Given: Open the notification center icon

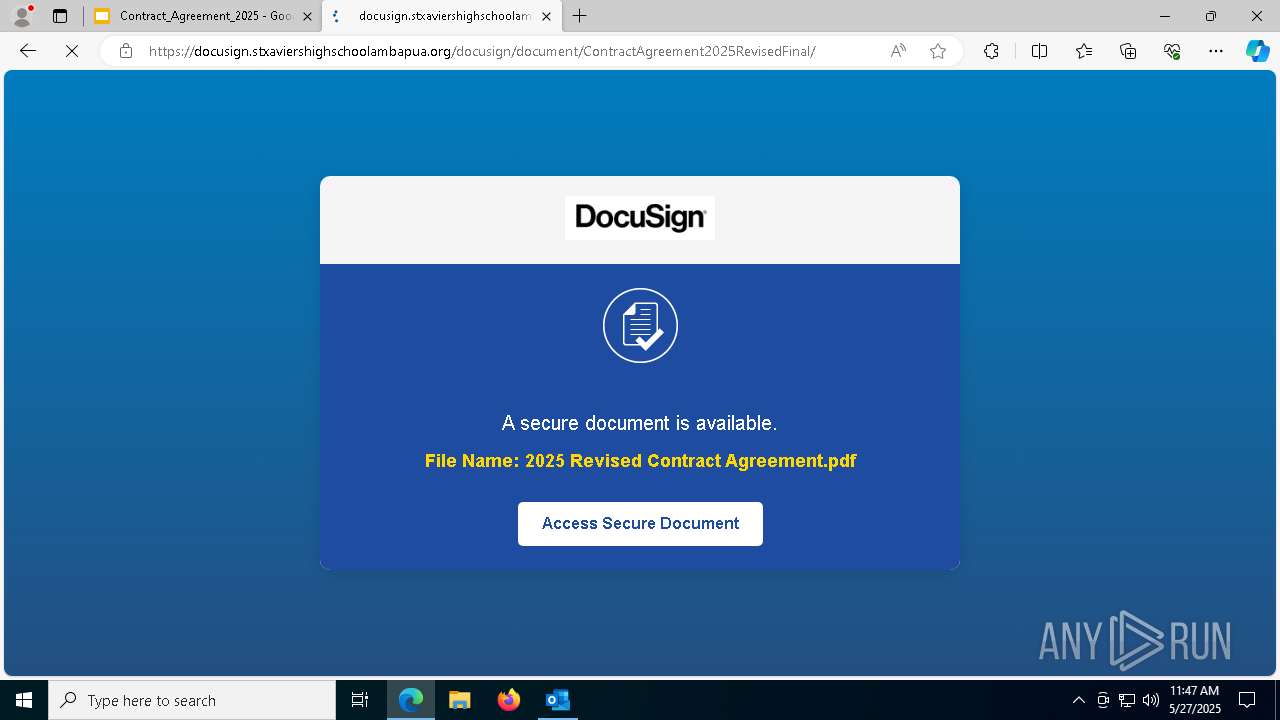Looking at the screenshot, I should 1247,700.
